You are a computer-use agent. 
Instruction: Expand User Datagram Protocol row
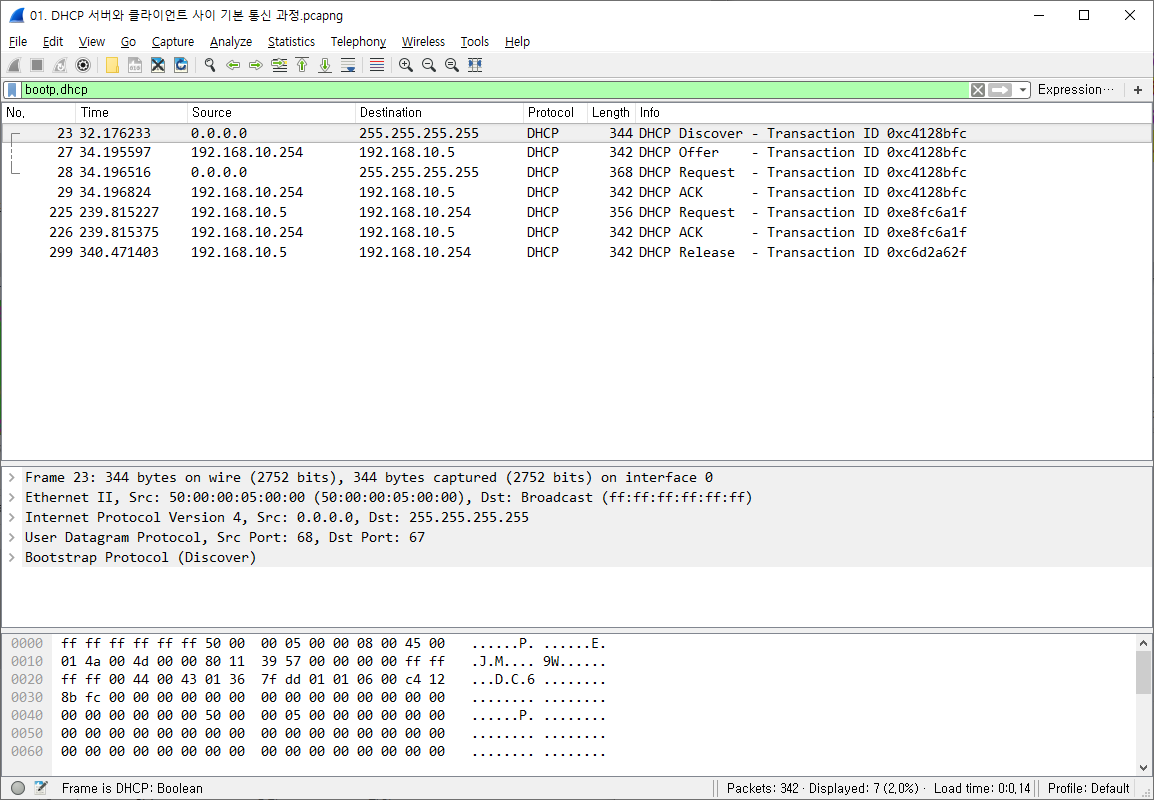12,537
